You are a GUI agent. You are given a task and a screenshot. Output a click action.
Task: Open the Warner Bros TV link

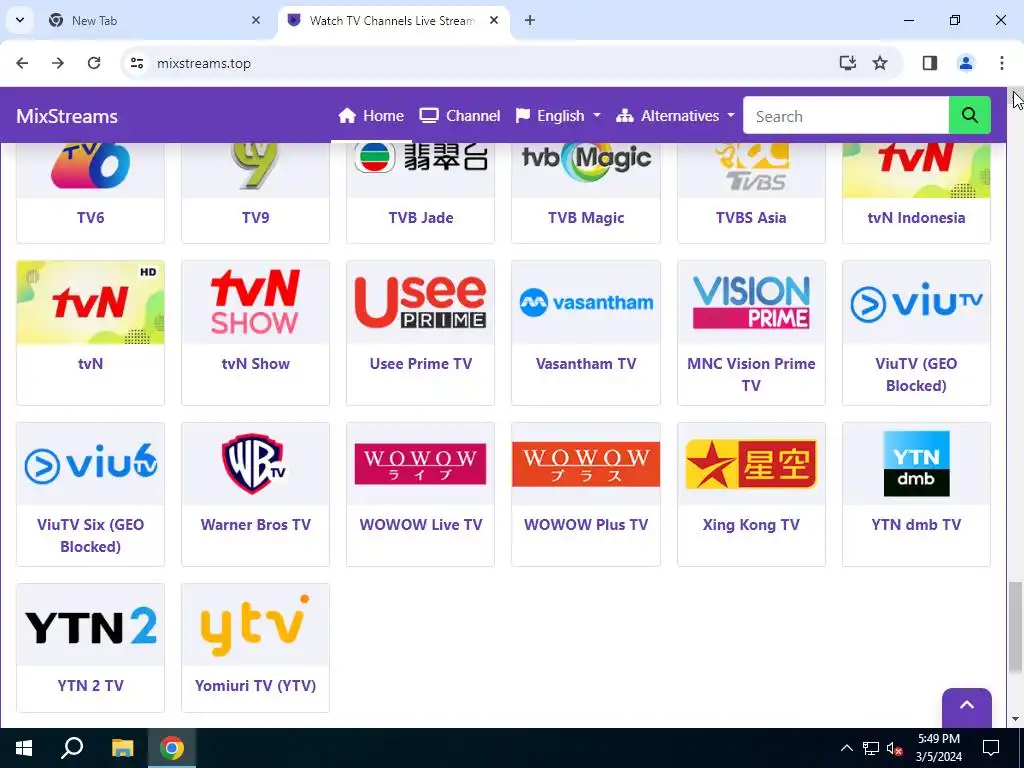pos(255,524)
